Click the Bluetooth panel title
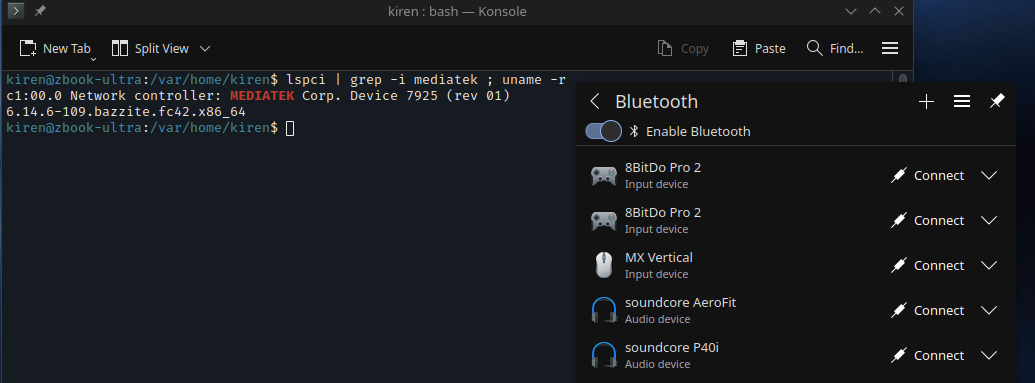The width and height of the screenshot is (1035, 383). (656, 102)
